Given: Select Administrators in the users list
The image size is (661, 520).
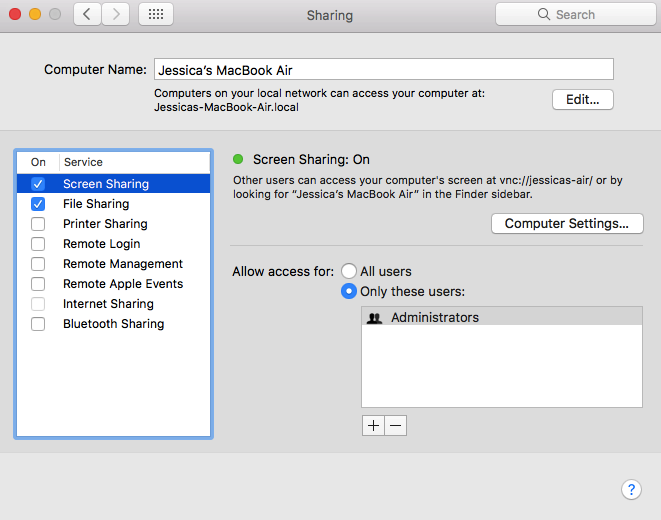Looking at the screenshot, I should click(502, 317).
